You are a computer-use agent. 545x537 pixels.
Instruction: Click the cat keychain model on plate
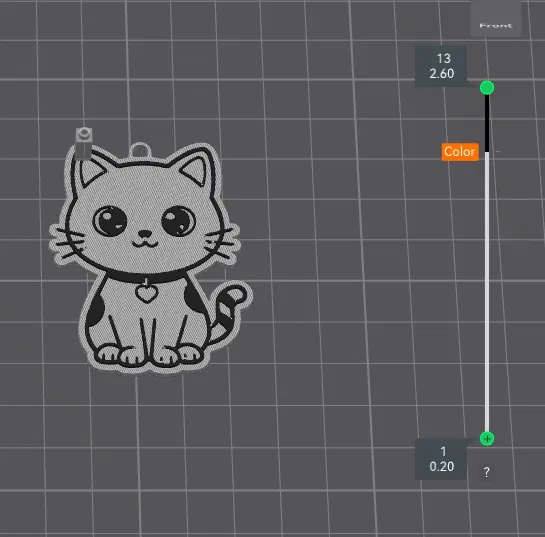click(x=150, y=259)
